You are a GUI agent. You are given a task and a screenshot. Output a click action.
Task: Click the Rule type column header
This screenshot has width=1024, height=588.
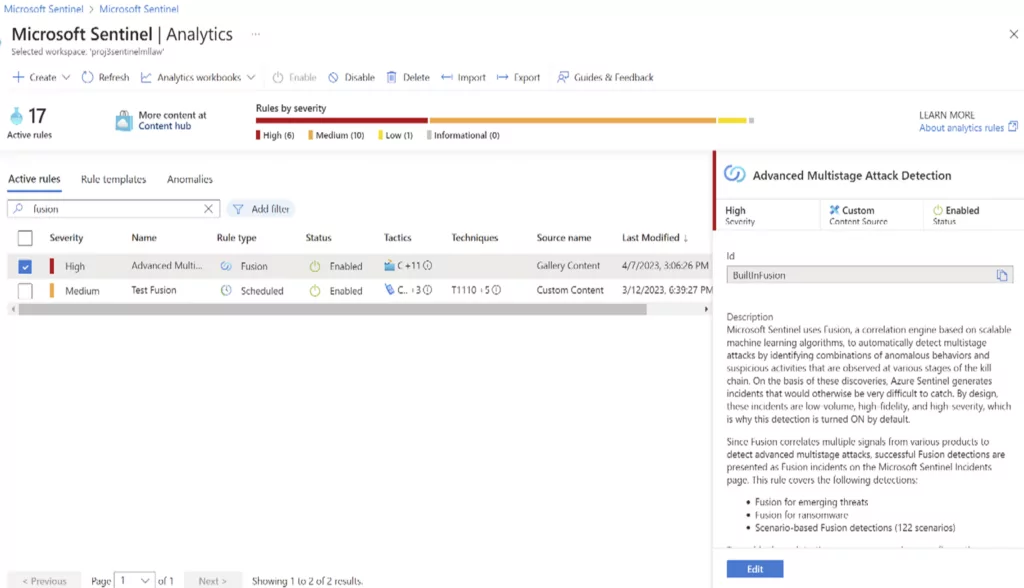[x=236, y=238]
